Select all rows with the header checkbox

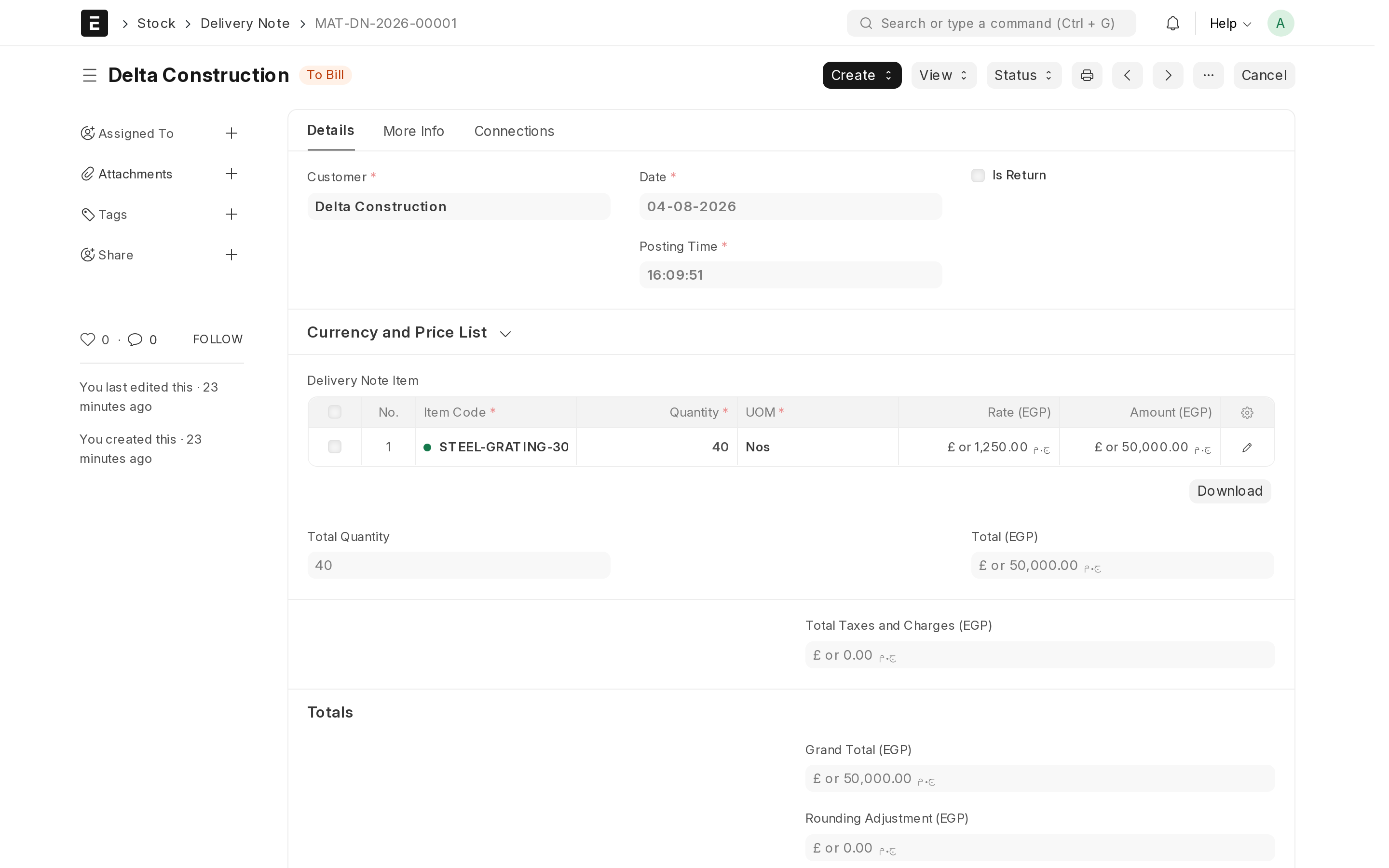coord(335,412)
